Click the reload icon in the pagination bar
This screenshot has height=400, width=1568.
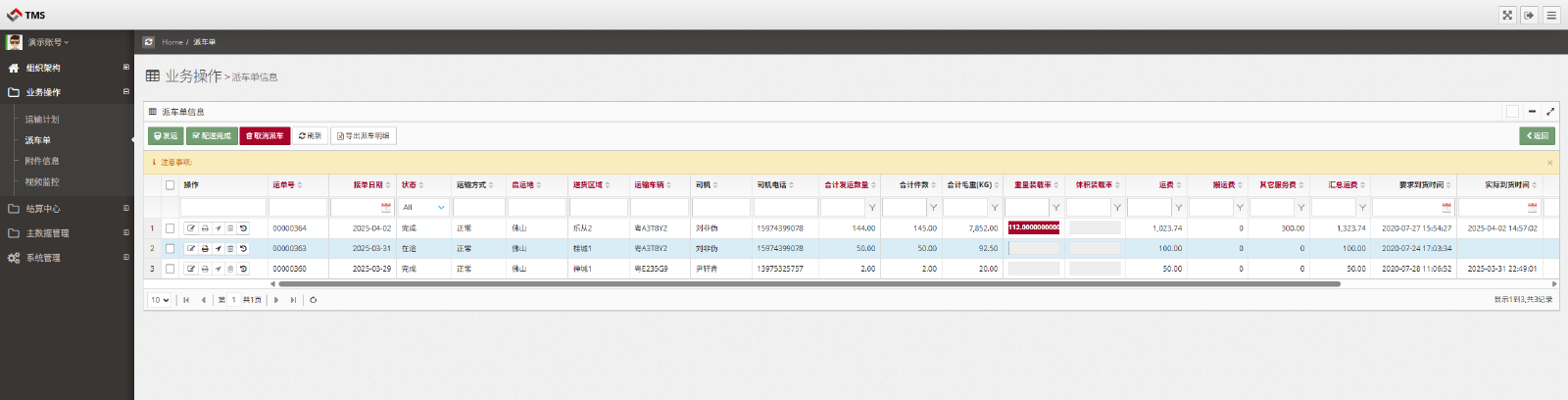314,300
